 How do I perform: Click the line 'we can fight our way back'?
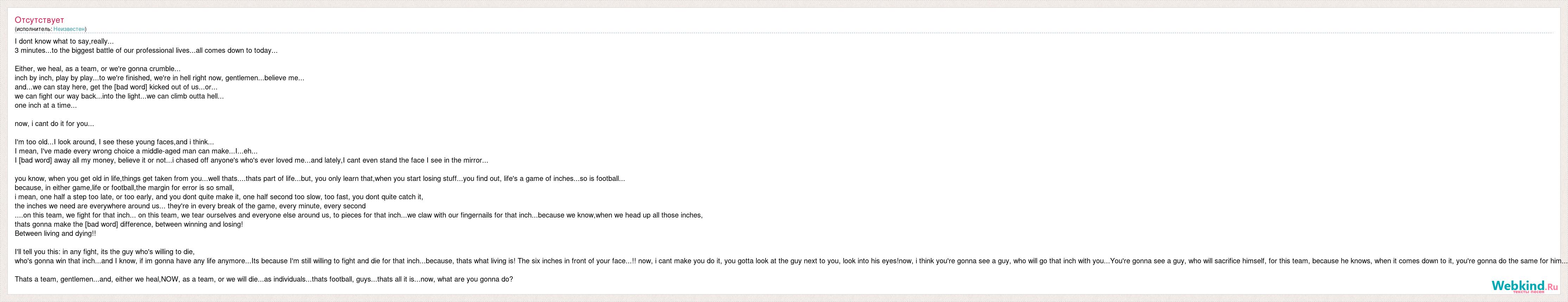[x=119, y=96]
